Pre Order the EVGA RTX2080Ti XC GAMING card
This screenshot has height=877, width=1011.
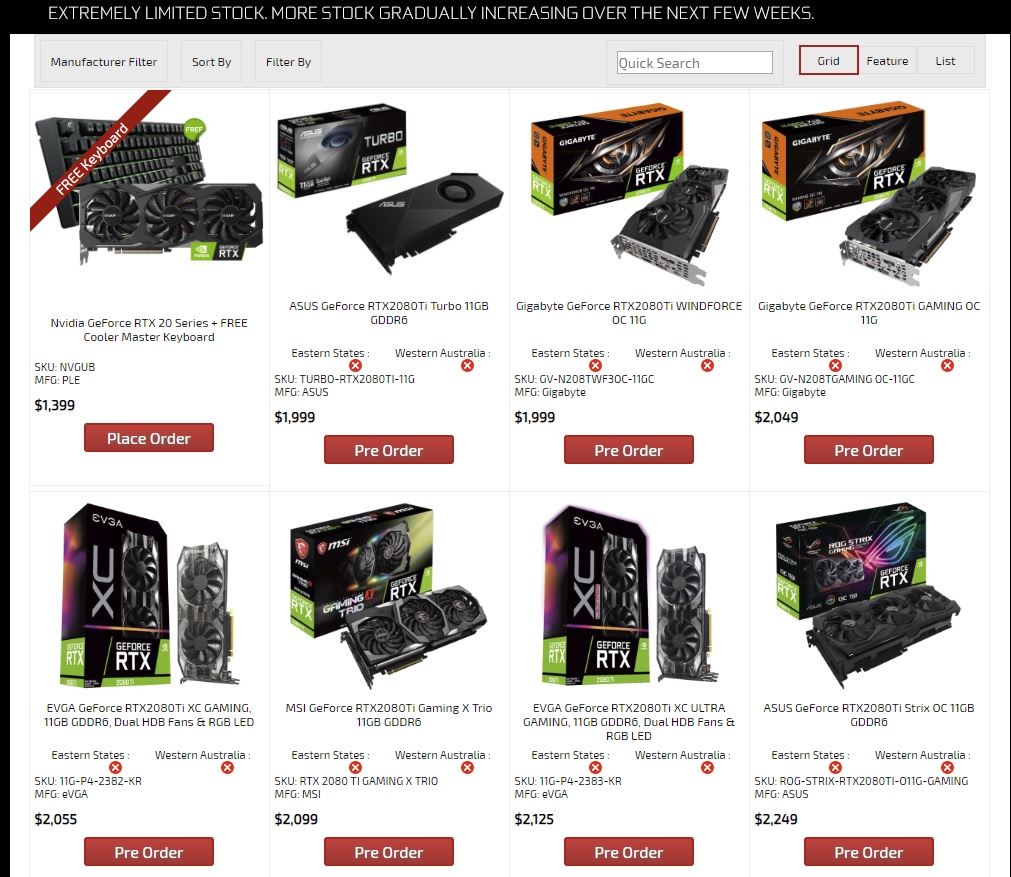[x=149, y=852]
